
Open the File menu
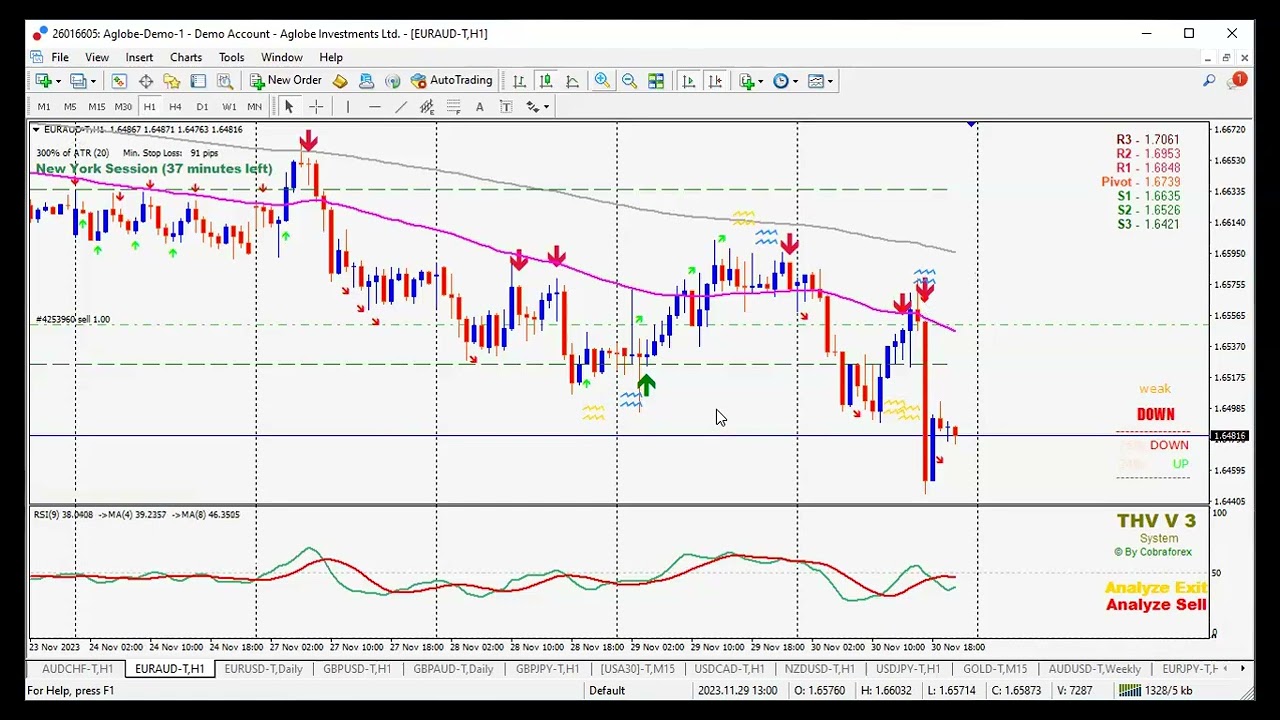[x=60, y=58]
